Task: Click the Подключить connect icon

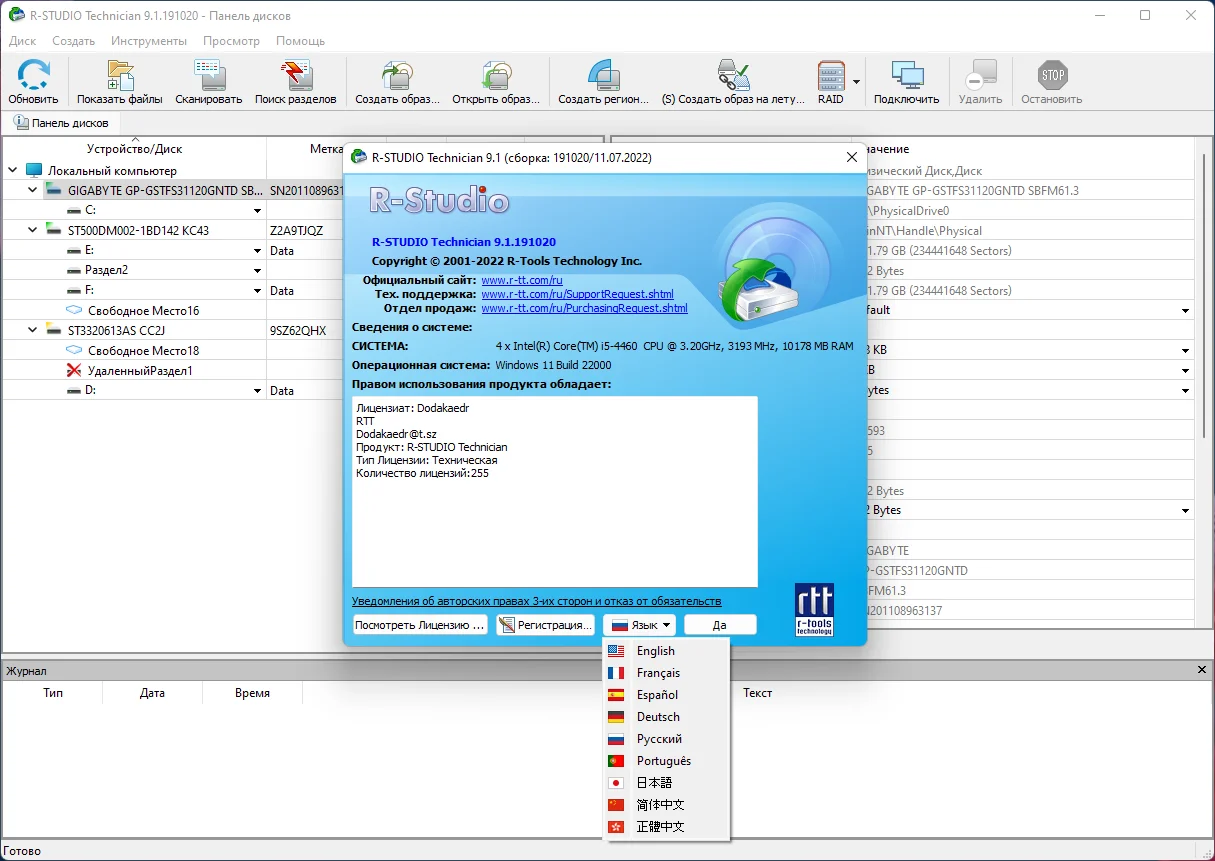Action: coord(906,76)
